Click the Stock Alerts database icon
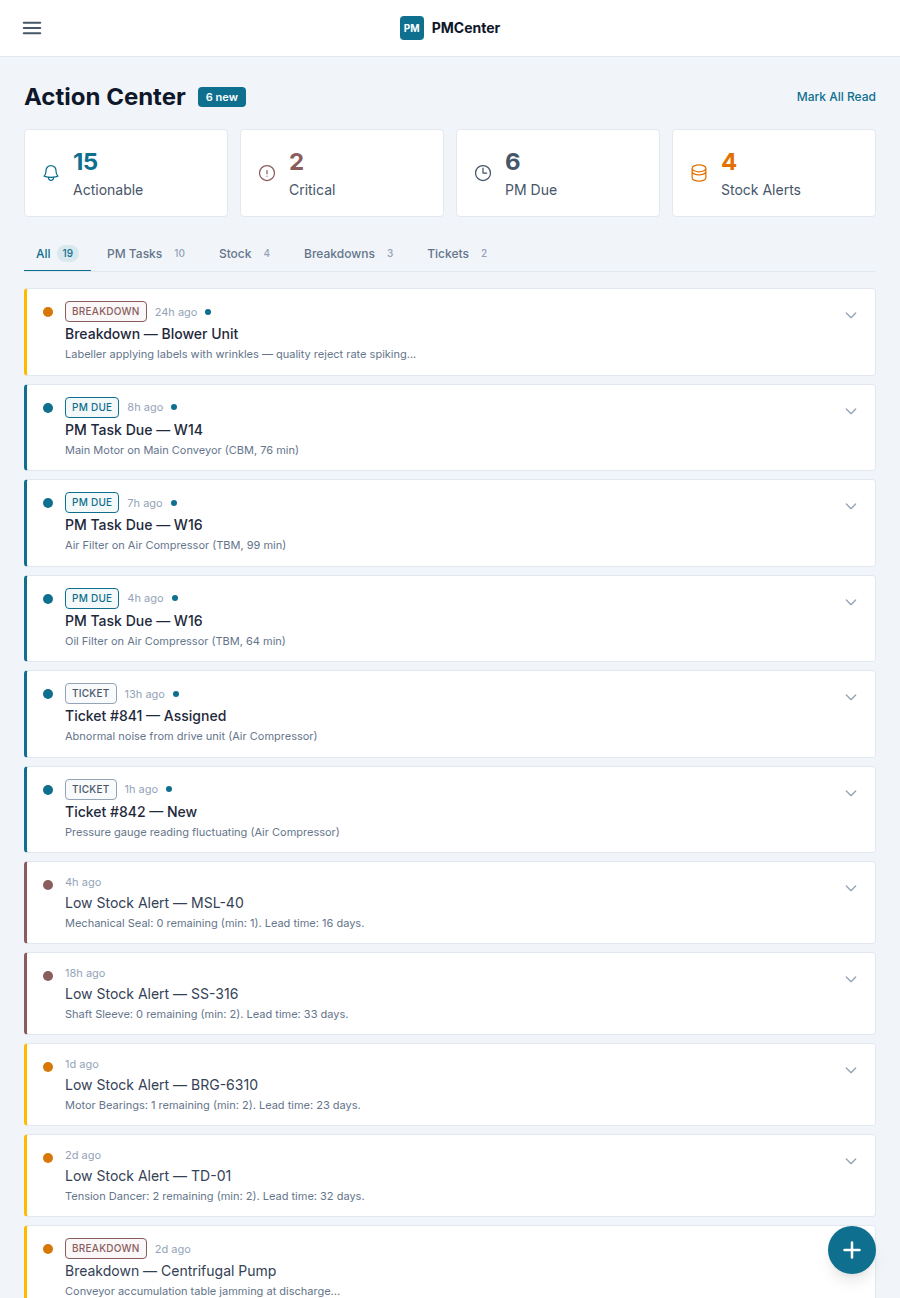 [699, 173]
